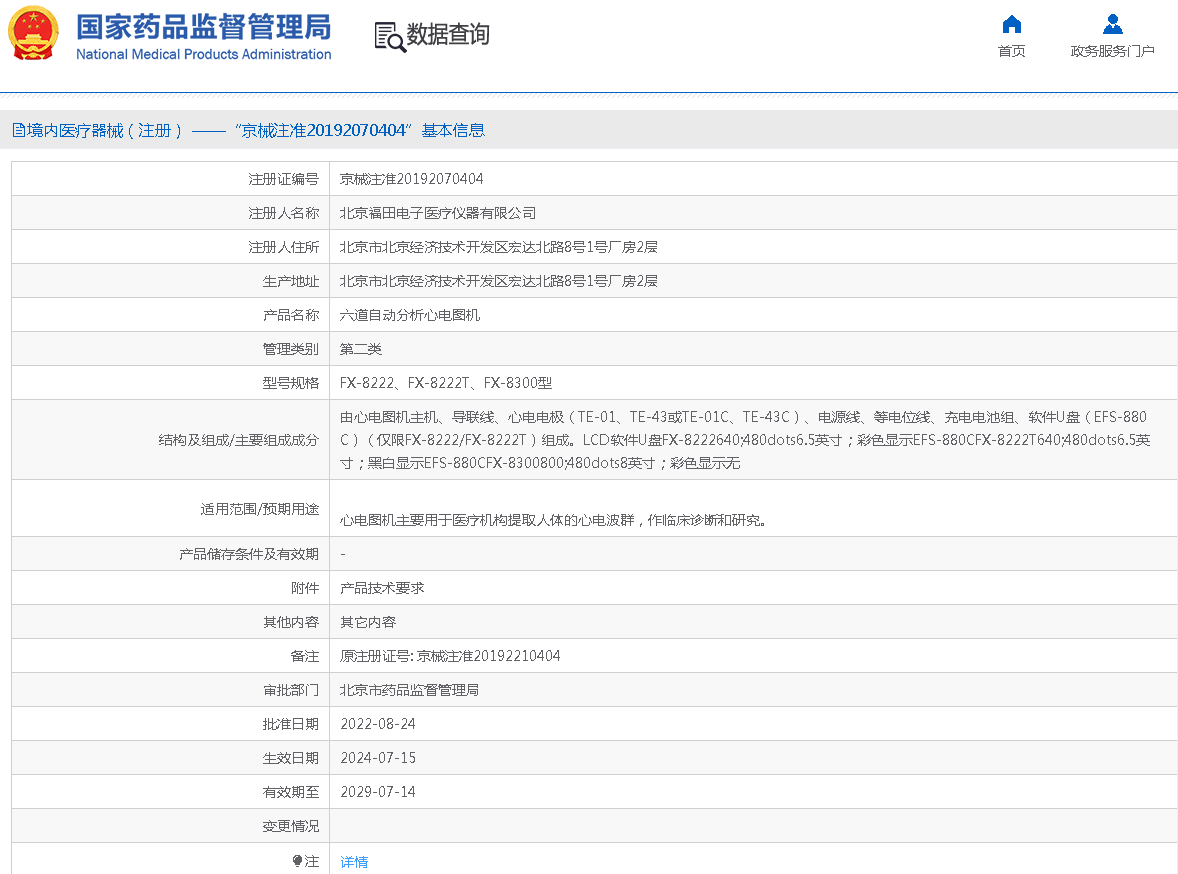Screen dimensions: 1178x874
Task: Click the 生效日期 row label
Action: click(x=291, y=758)
